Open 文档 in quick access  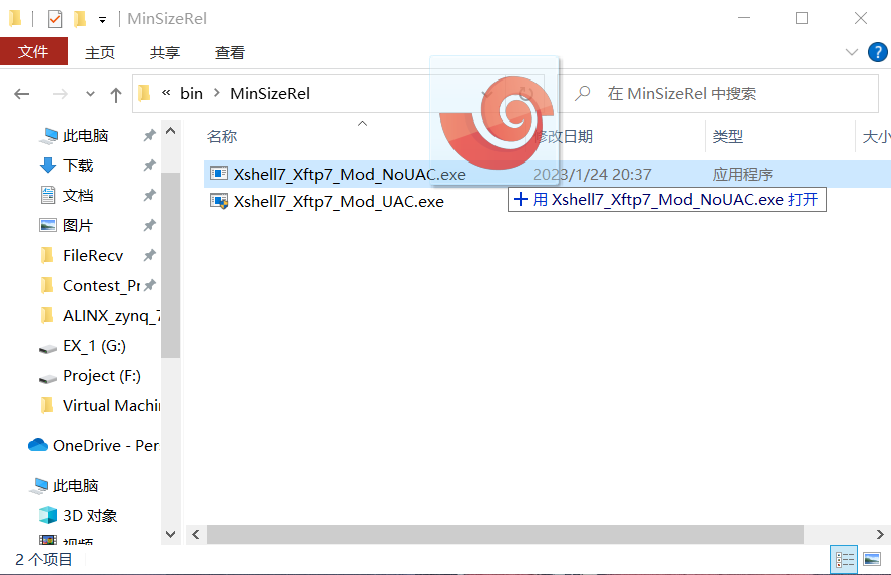[x=78, y=195]
